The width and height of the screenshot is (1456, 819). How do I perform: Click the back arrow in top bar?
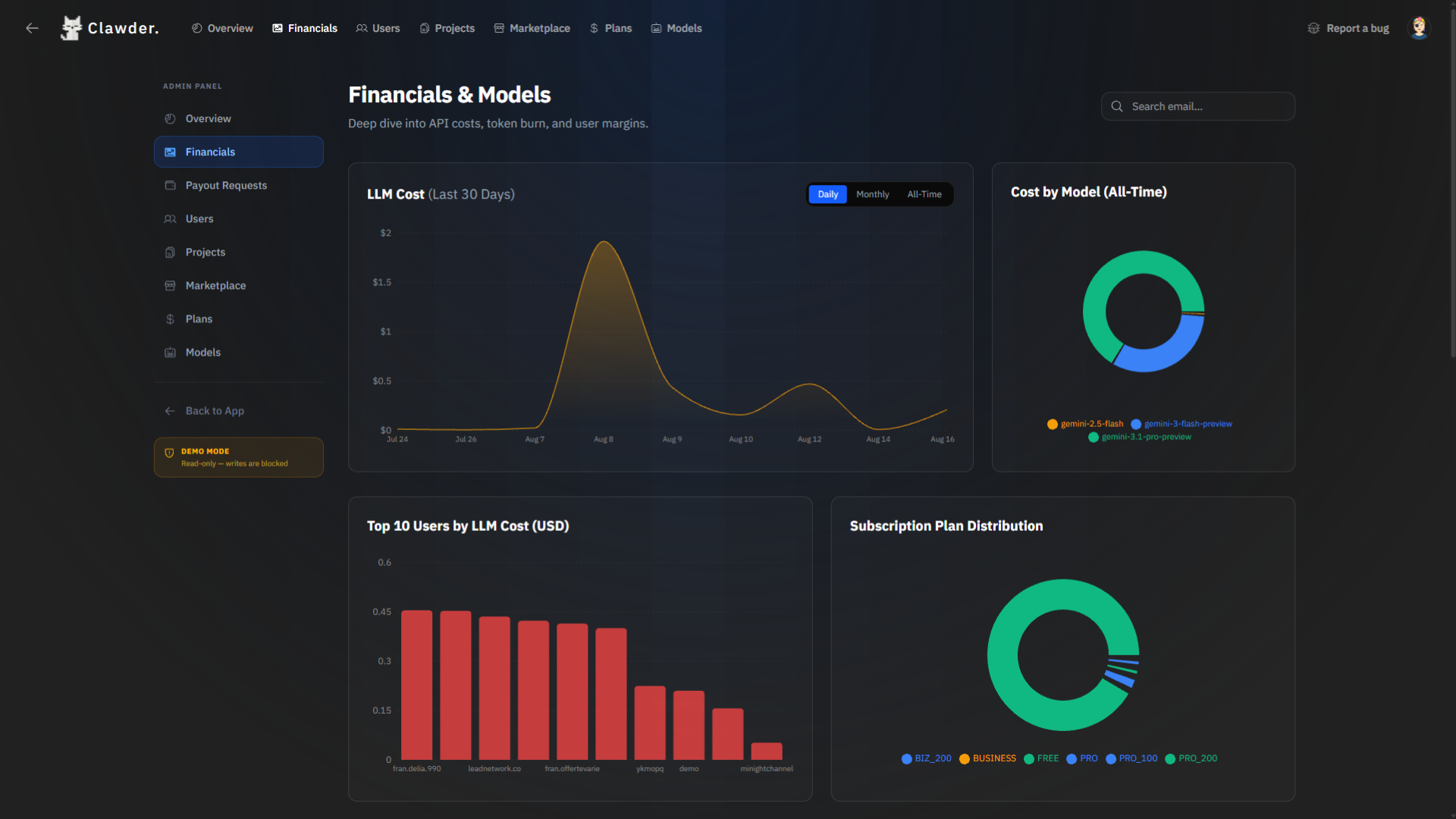coord(32,28)
